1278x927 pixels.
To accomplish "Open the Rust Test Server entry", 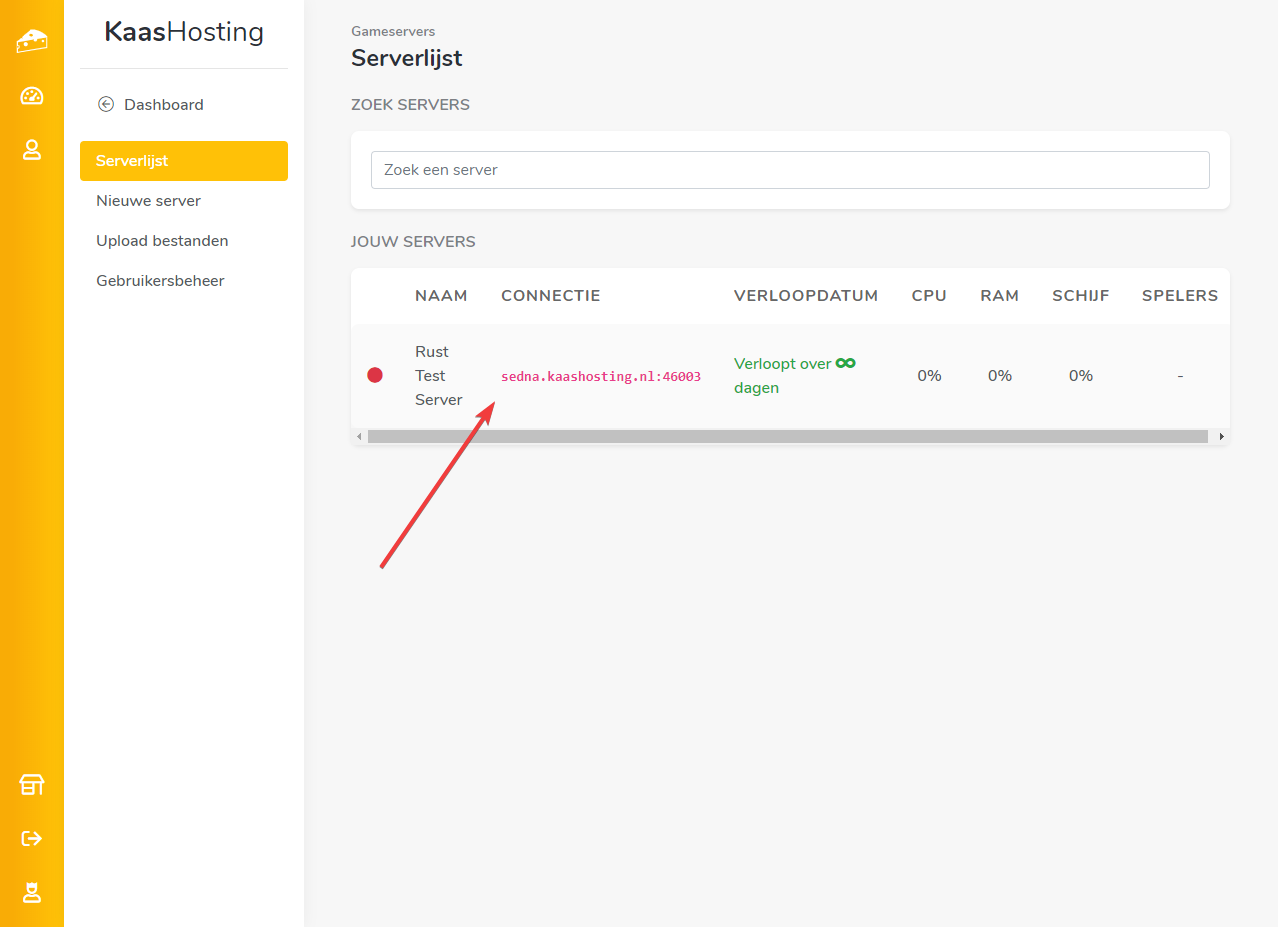I will pos(439,376).
